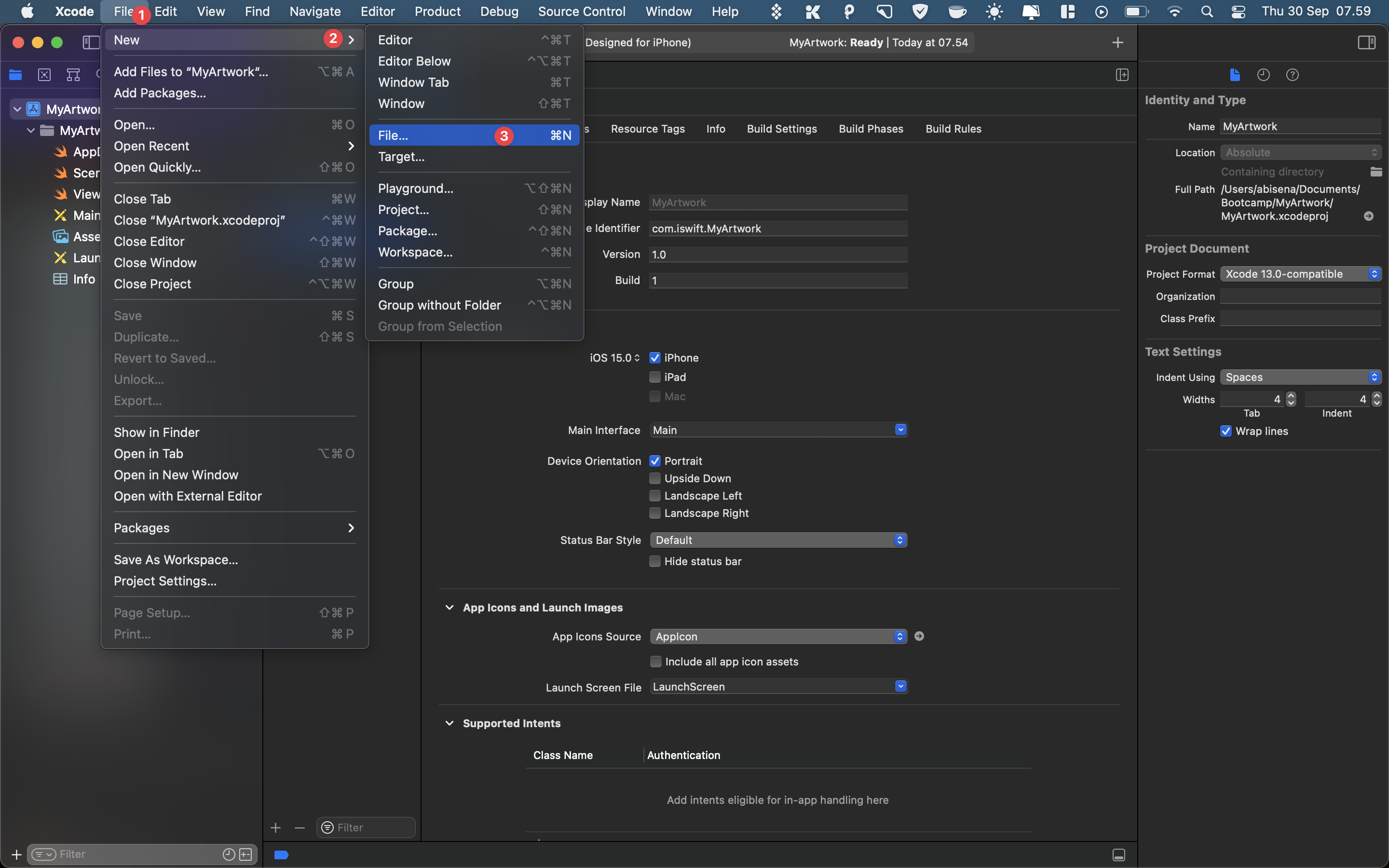This screenshot has width=1389, height=868.
Task: Open the Source Control navigator icon
Action: coord(44,75)
